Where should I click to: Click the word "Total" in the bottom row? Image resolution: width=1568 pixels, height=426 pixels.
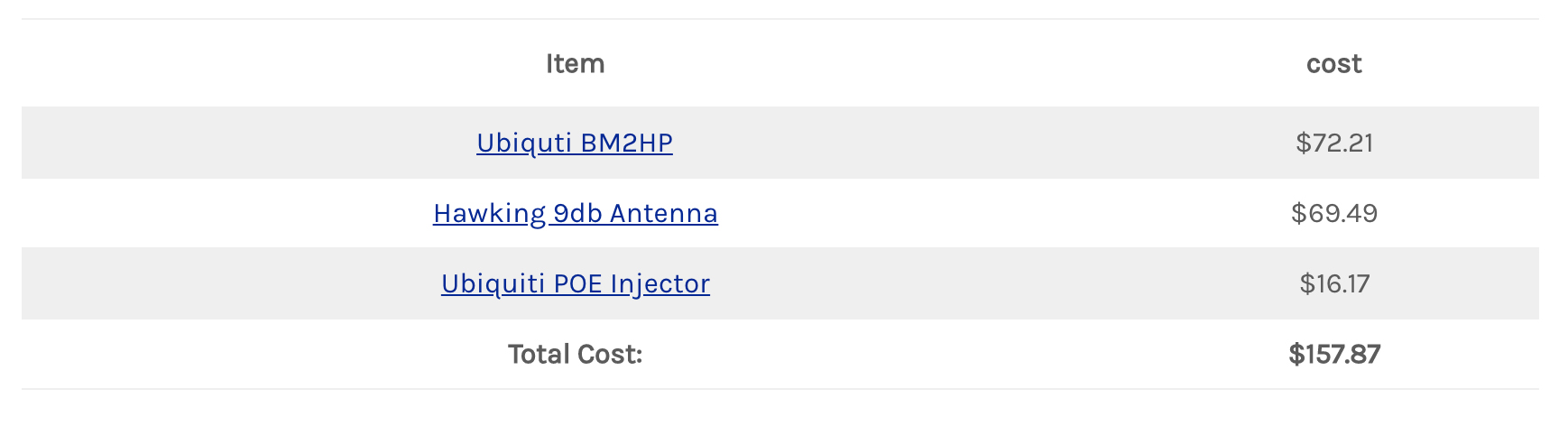[x=538, y=354]
